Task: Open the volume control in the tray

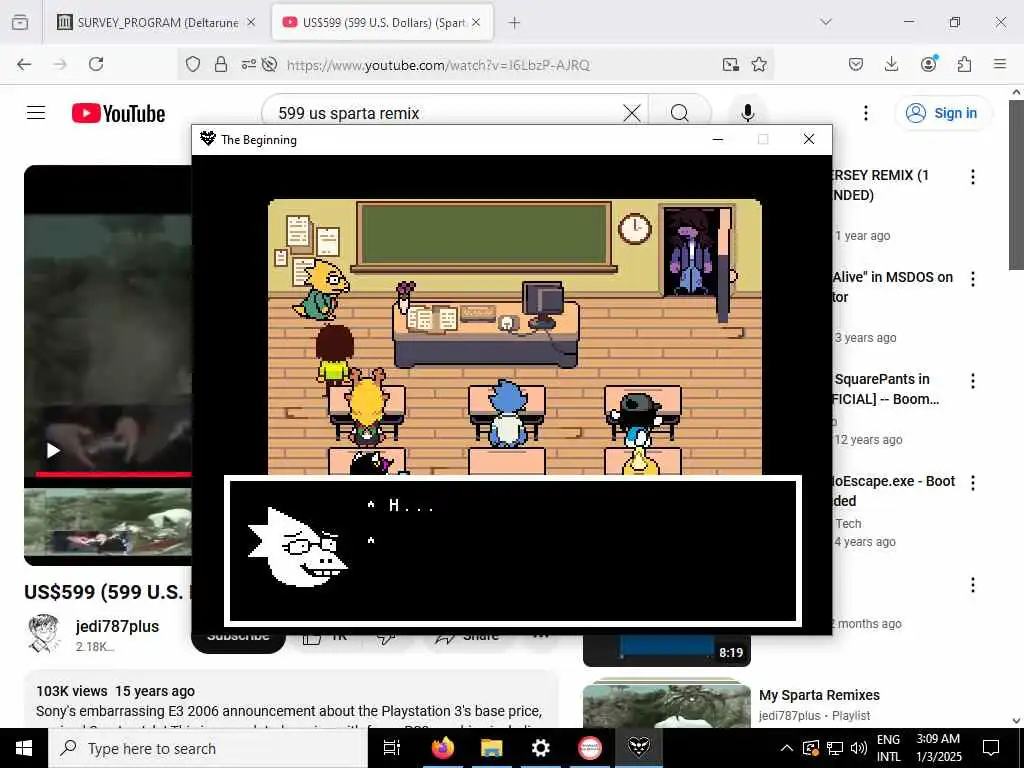Action: coord(859,748)
